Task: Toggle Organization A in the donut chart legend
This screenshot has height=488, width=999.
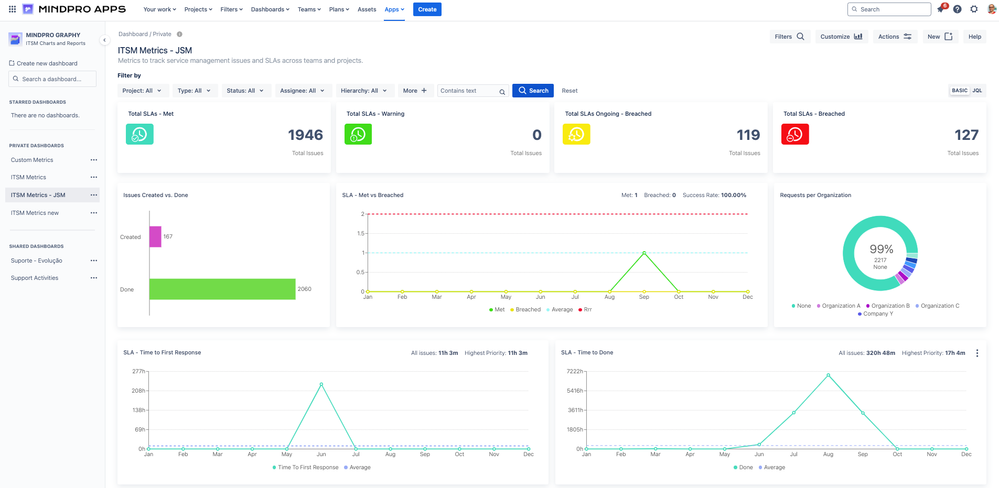Action: pos(838,306)
